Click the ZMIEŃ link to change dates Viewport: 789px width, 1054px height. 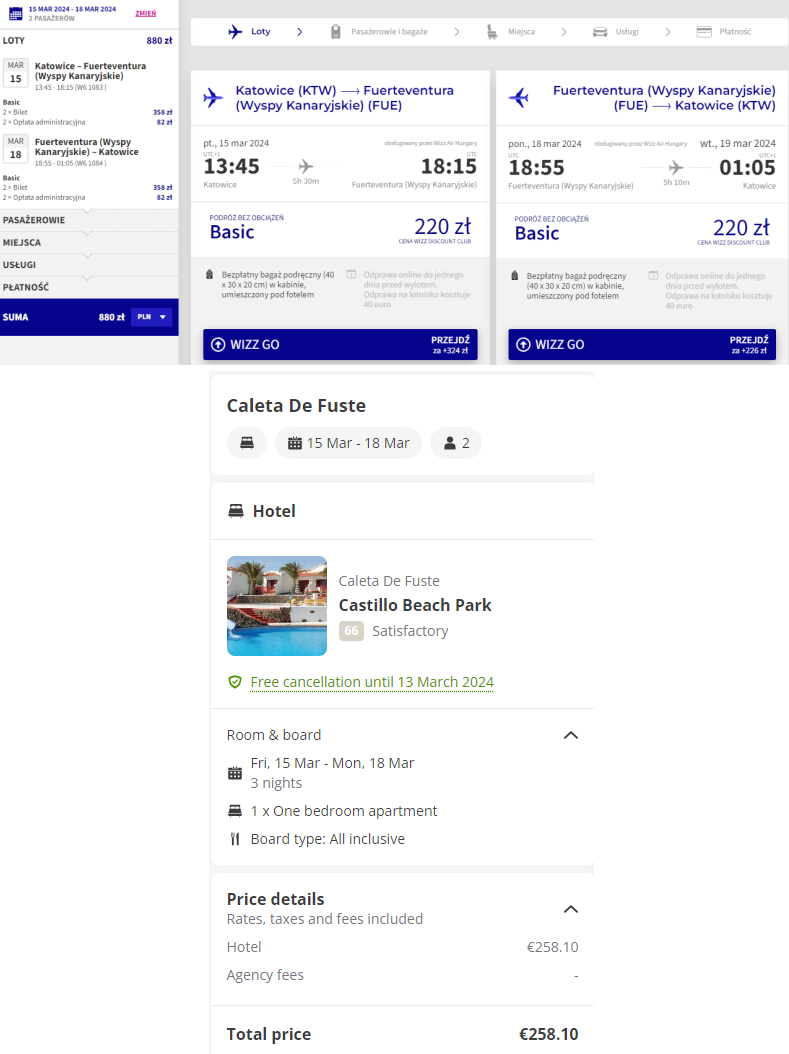coord(146,13)
